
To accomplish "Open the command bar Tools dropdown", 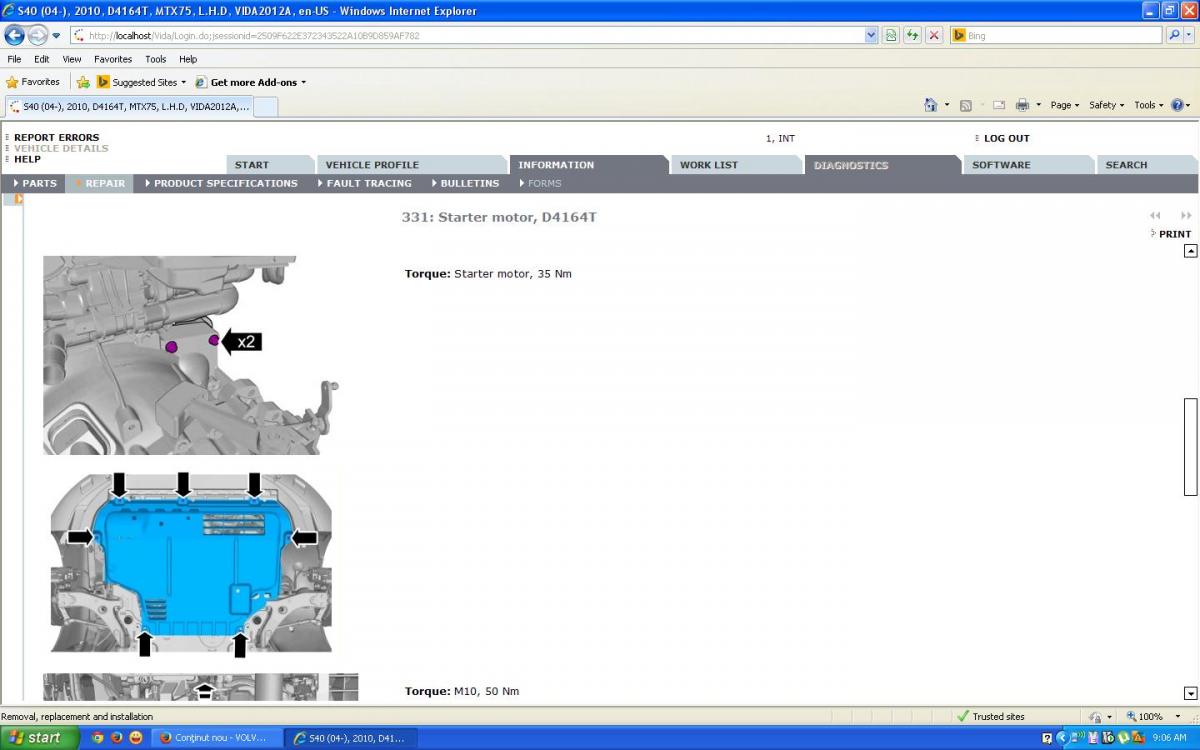I will click(x=1148, y=105).
